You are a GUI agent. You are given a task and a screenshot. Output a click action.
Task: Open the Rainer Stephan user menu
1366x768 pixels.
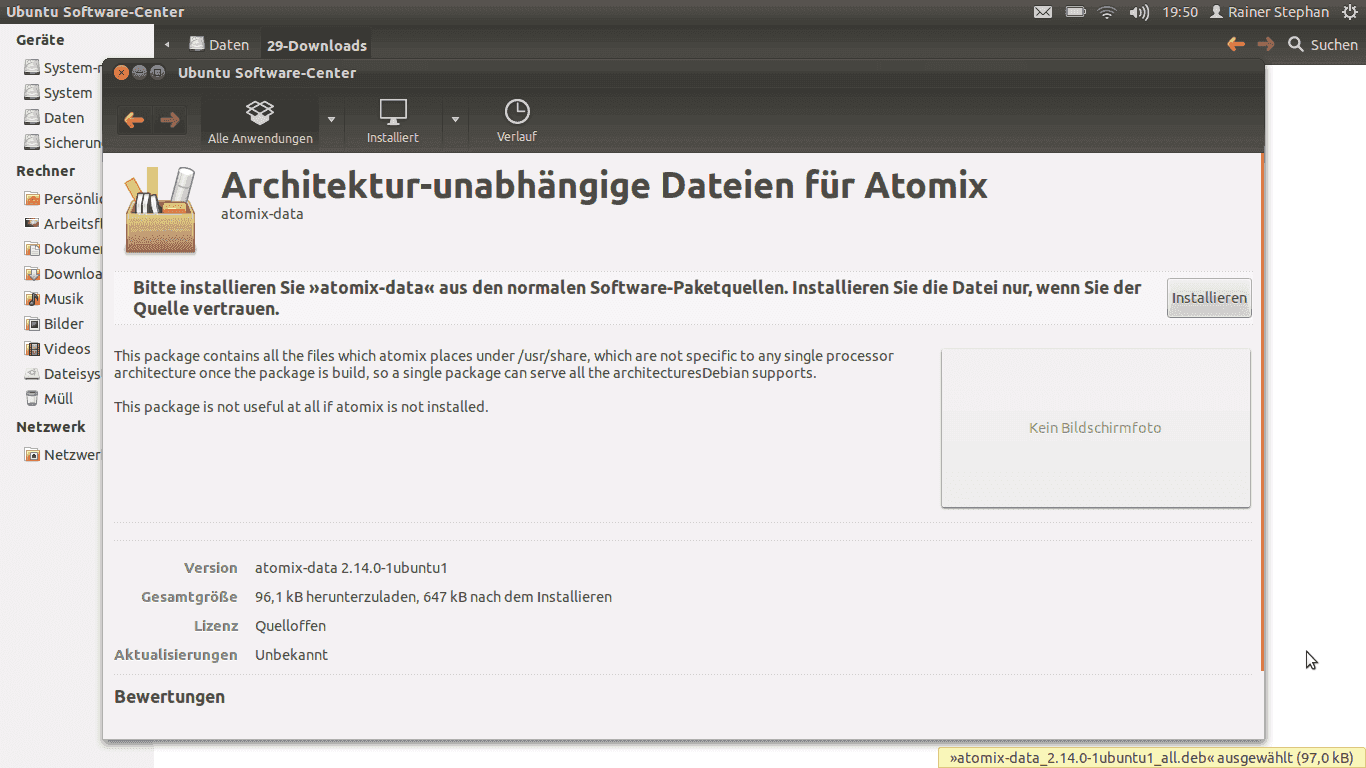click(1269, 12)
